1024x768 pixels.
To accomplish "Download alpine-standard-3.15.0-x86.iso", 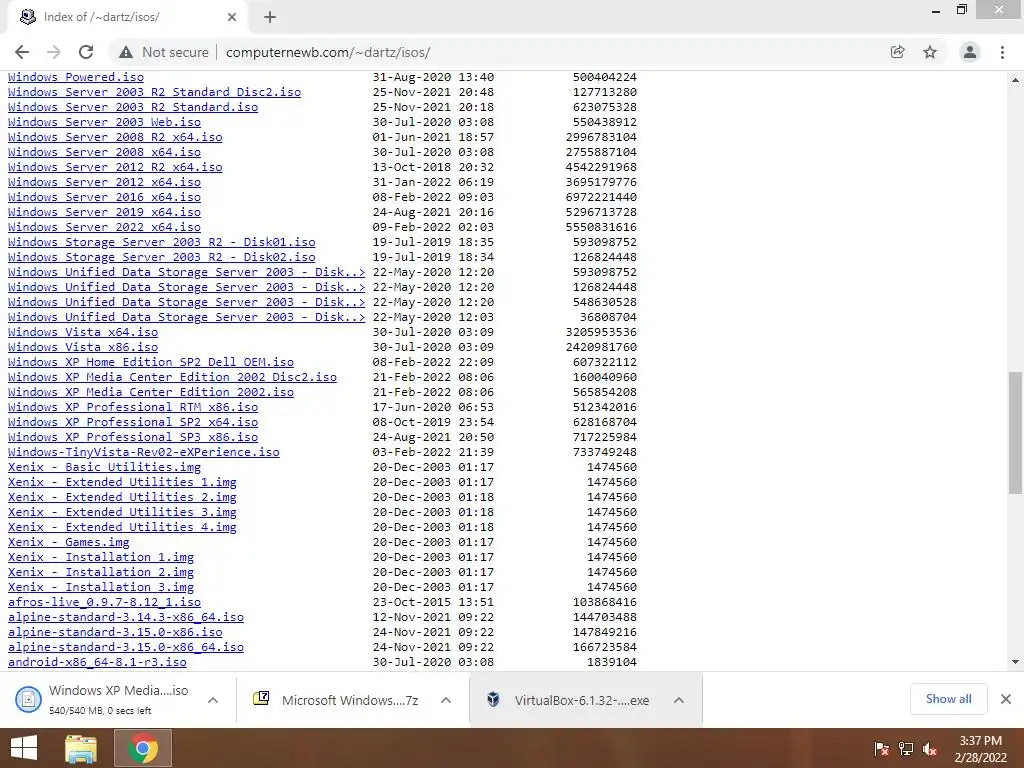I will [115, 633].
